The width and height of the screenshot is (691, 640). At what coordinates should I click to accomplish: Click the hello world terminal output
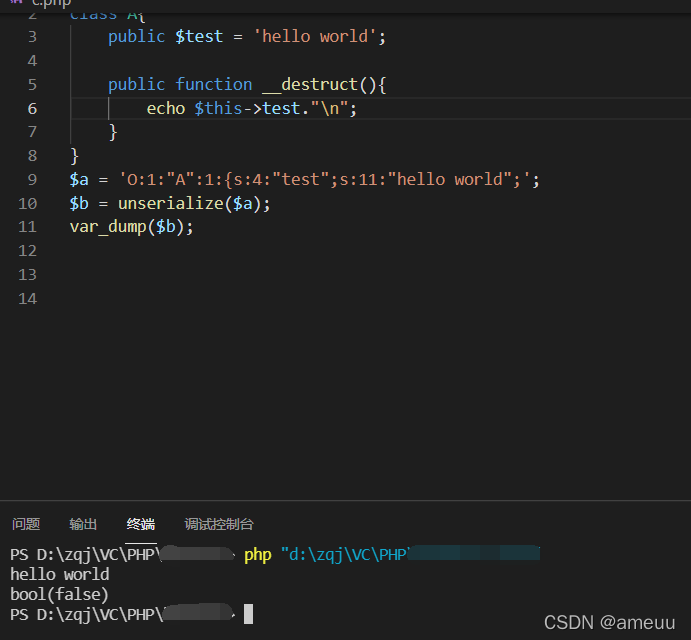(60, 574)
